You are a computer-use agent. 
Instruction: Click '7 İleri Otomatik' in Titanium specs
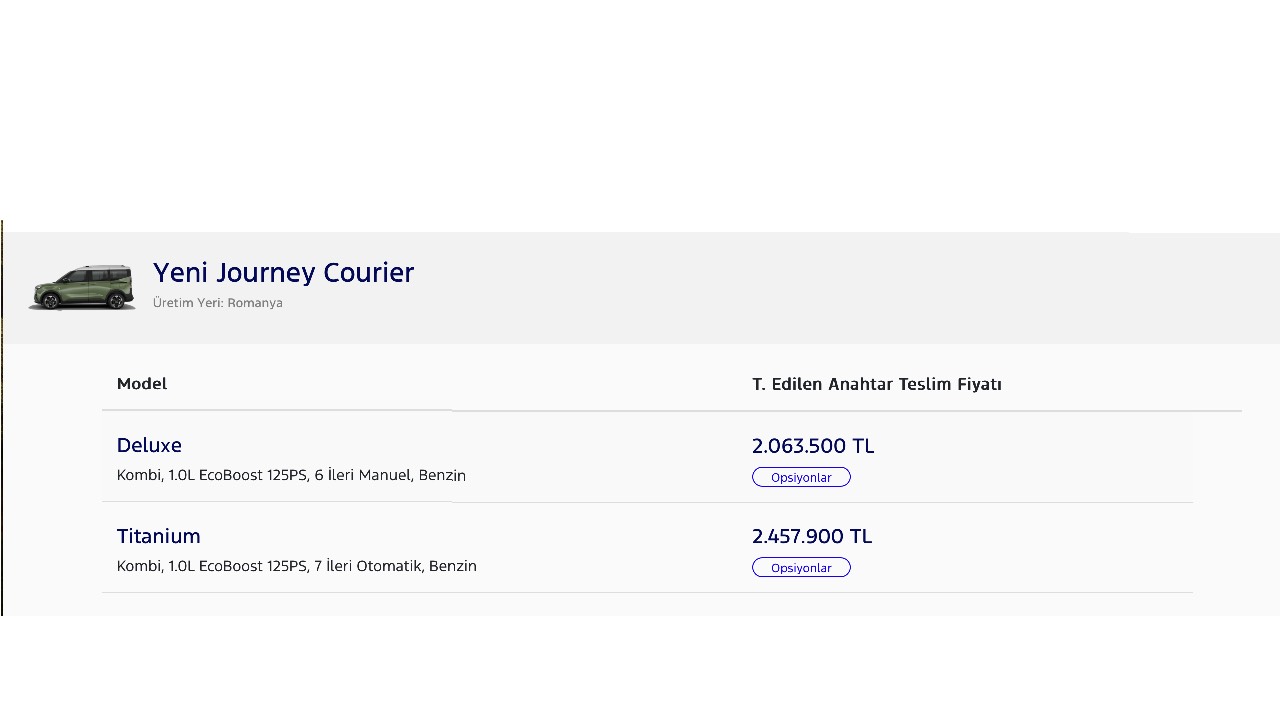coord(367,566)
